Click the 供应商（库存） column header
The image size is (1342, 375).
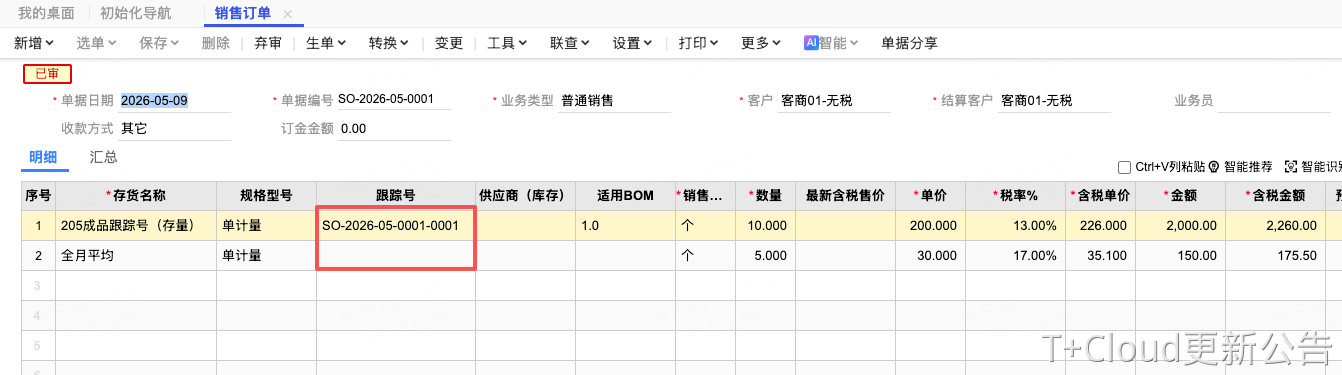526,196
